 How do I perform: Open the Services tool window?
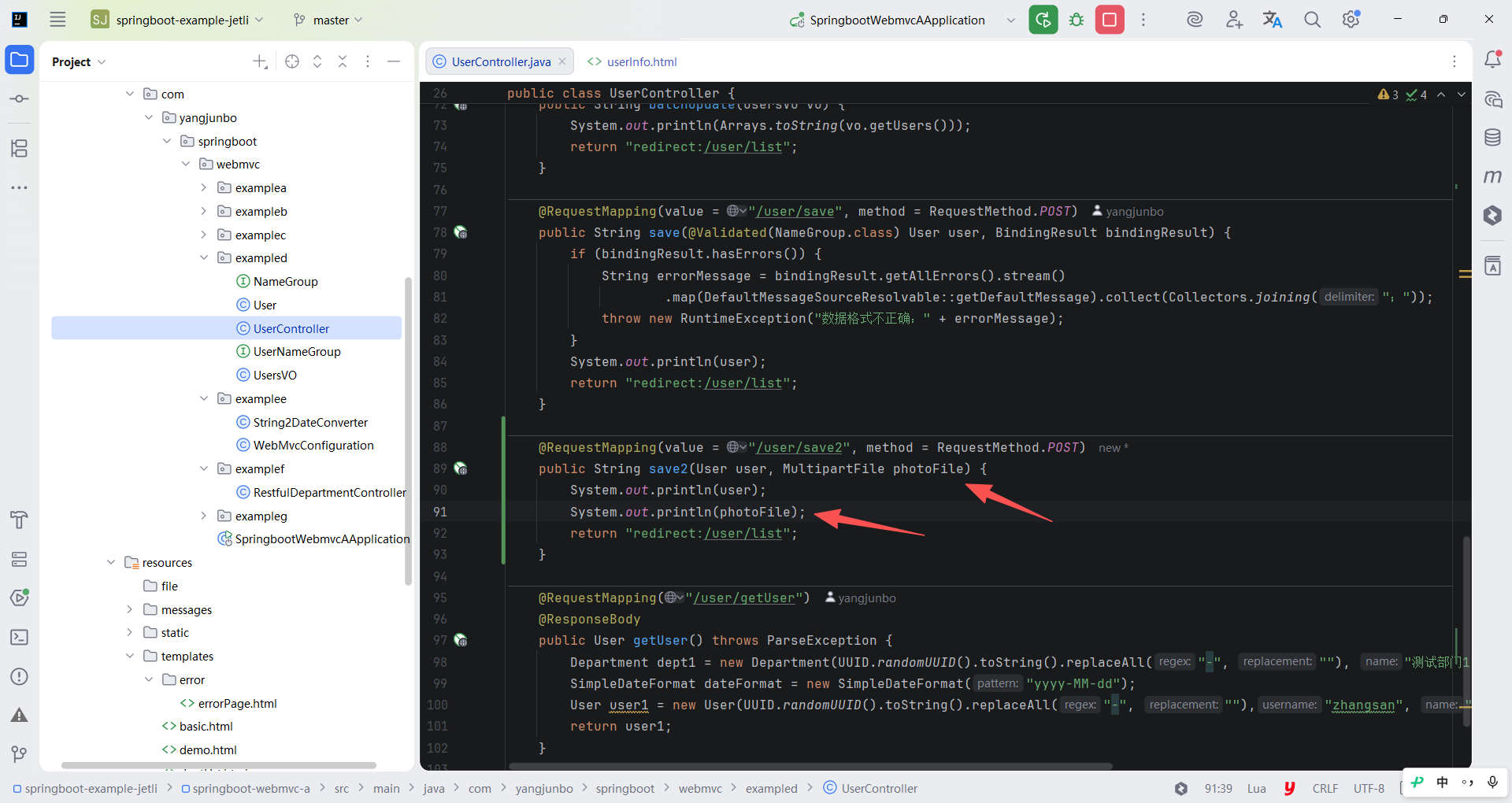[20, 559]
